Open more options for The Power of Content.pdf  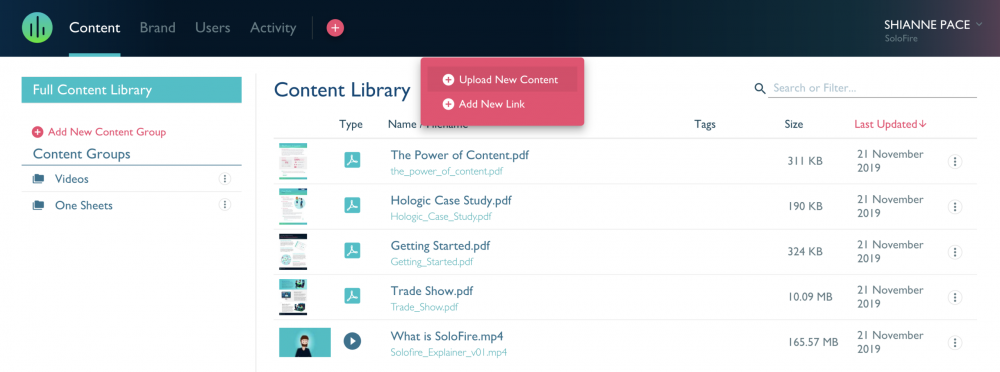(955, 161)
